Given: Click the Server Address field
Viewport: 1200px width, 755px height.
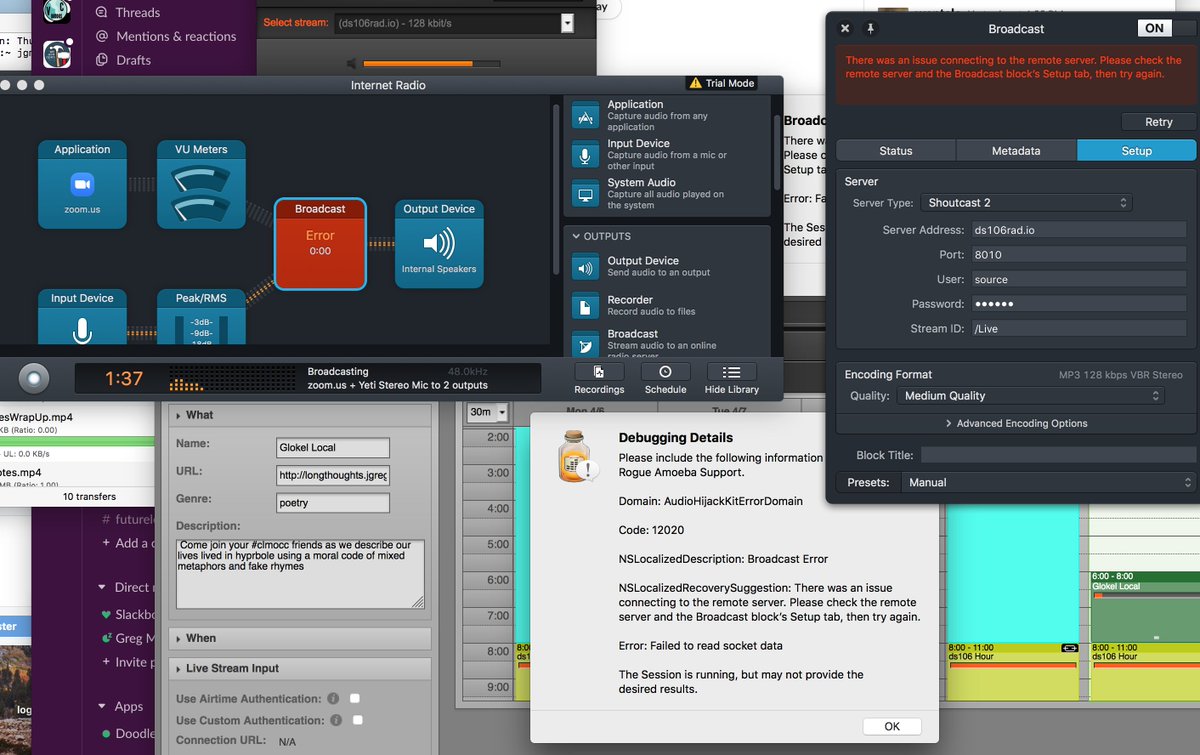Looking at the screenshot, I should (1079, 231).
